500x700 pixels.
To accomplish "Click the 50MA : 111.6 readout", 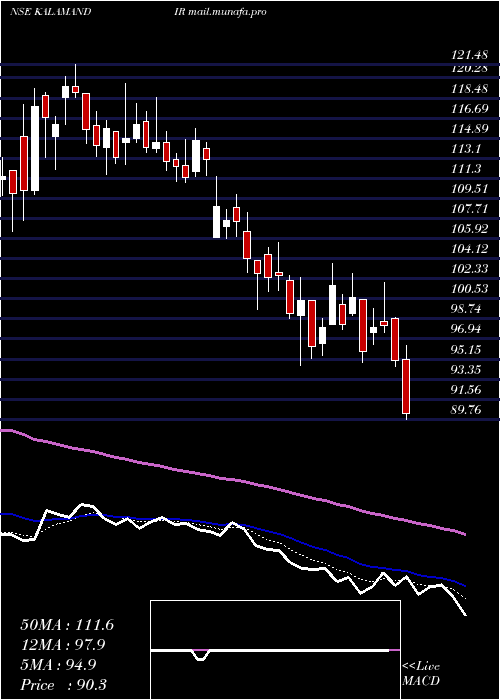I will 67,625.
